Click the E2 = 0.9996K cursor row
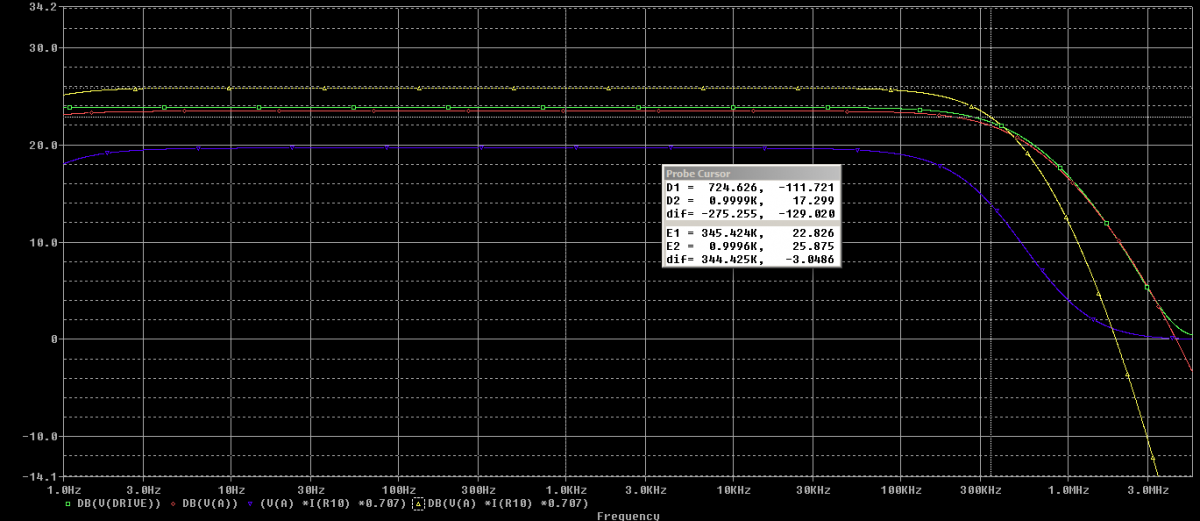1200x521 pixels. [x=751, y=246]
